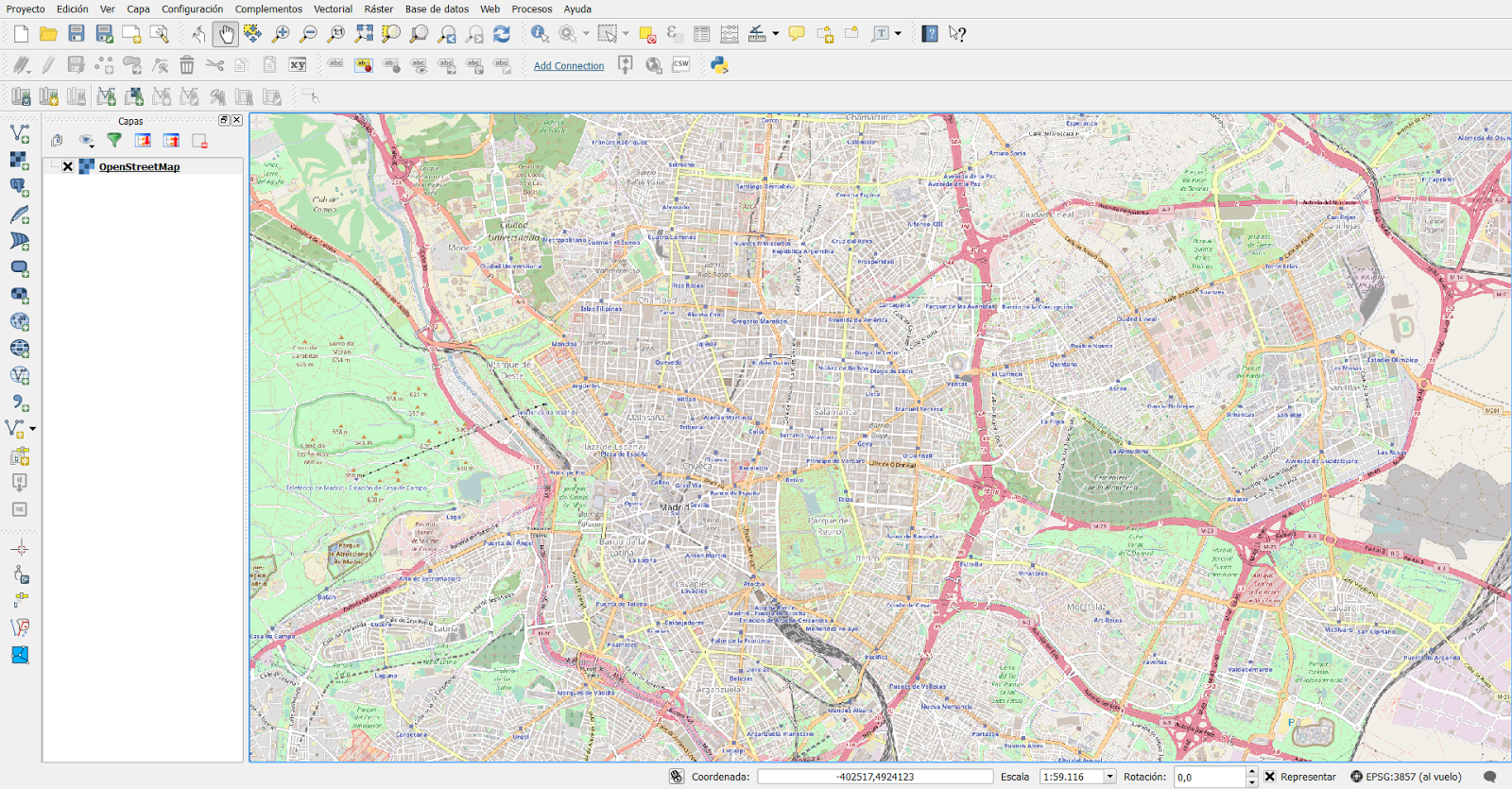This screenshot has width=1512, height=789.
Task: Click the Add Raster Layer icon
Action: click(x=20, y=161)
